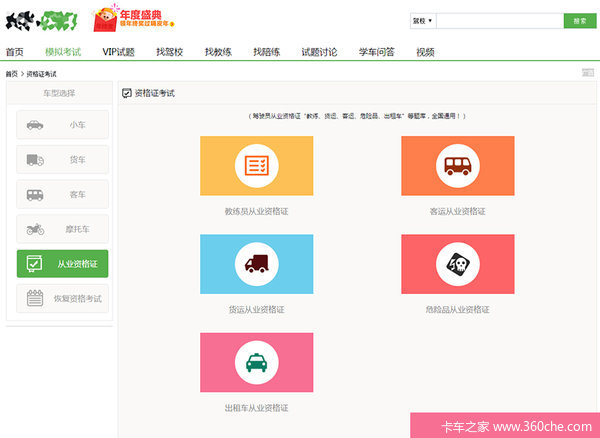600x438 pixels.
Task: Open the 找教练 nav item
Action: pos(218,52)
